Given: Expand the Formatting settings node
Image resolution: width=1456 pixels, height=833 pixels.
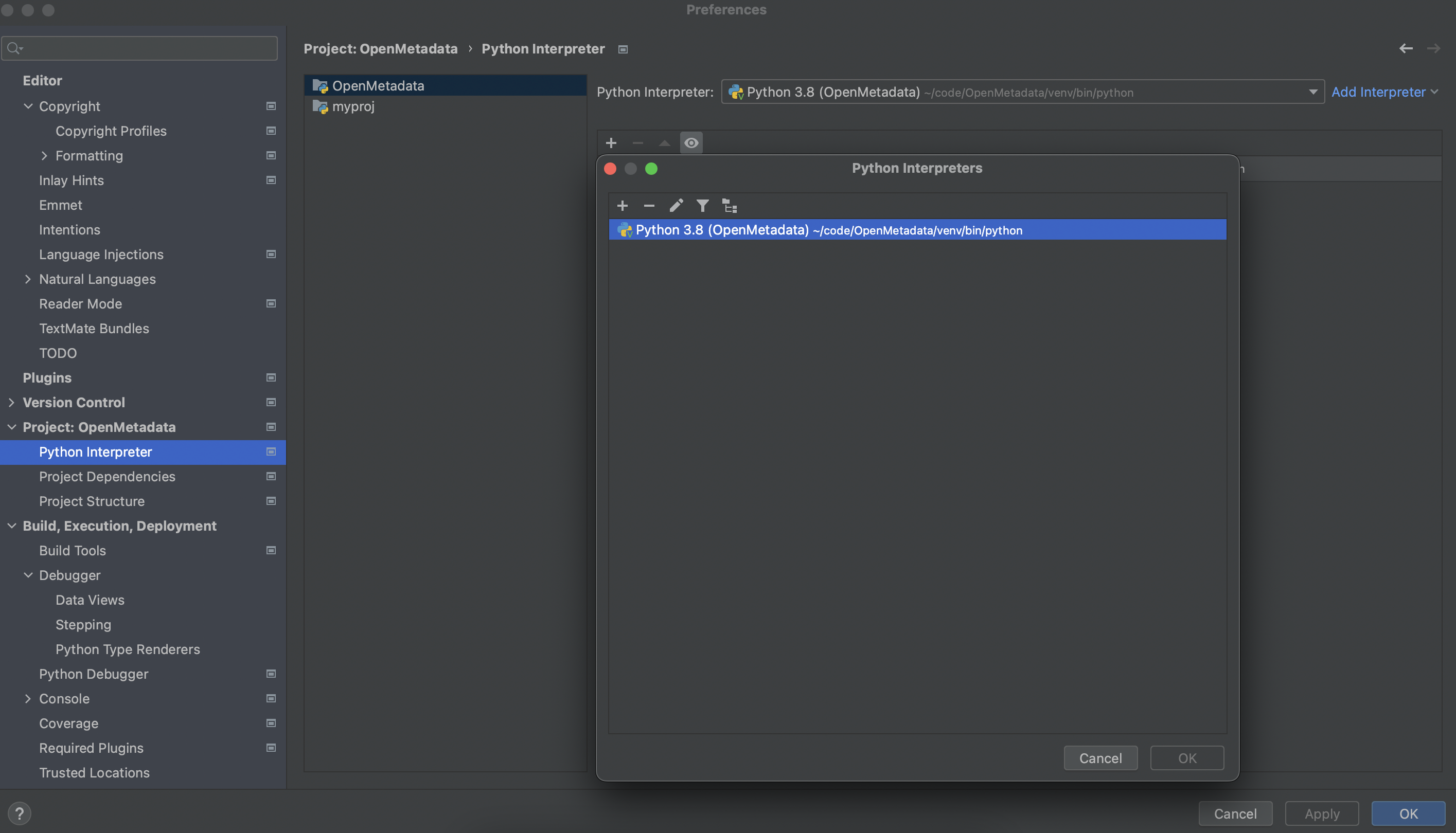Looking at the screenshot, I should tap(45, 156).
